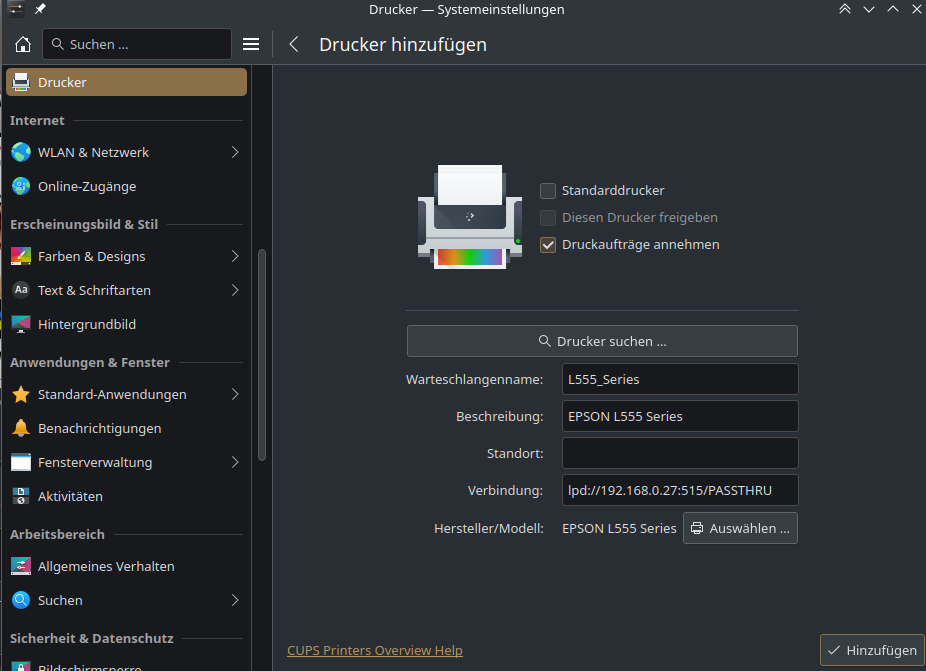Open the window menu icon in the title bar
The height and width of the screenshot is (671, 926).
click(16, 9)
